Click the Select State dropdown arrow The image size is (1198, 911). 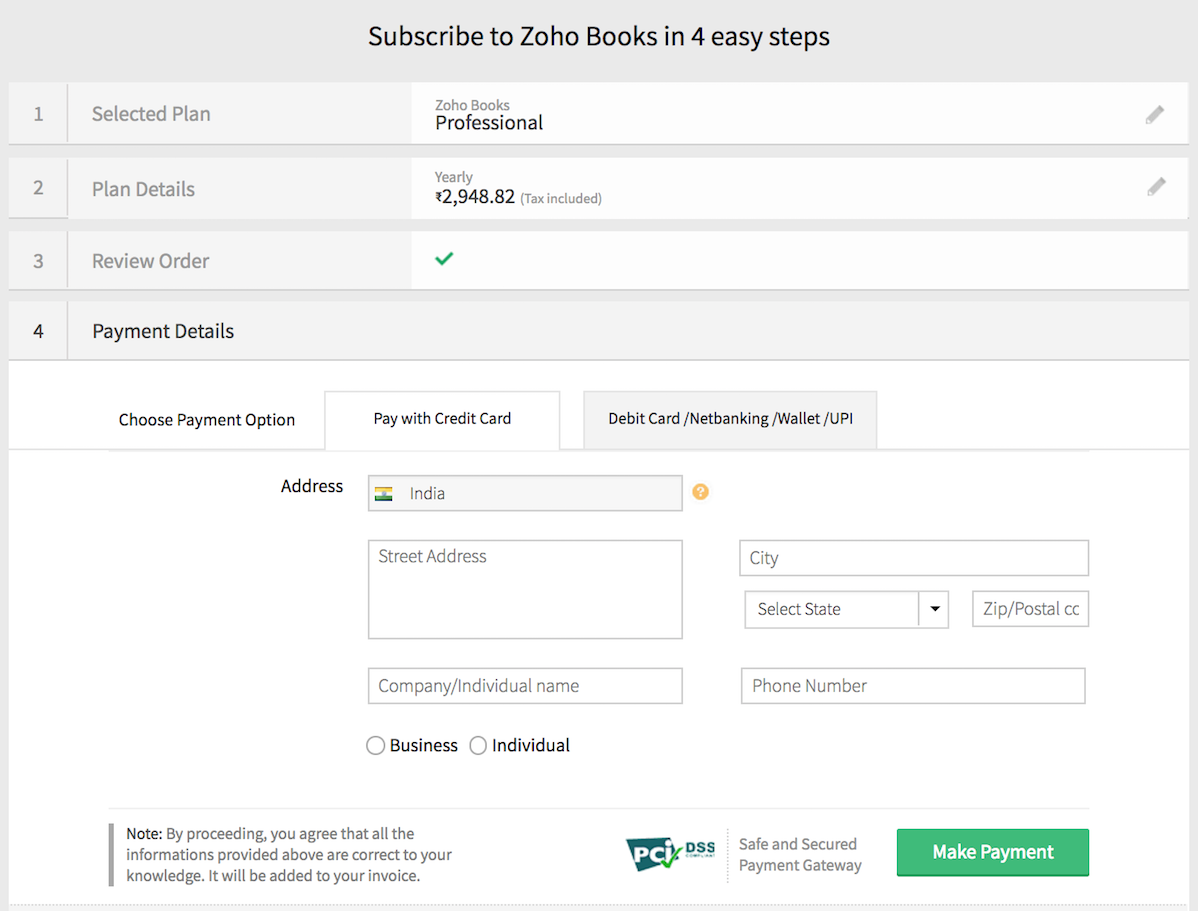click(x=934, y=609)
